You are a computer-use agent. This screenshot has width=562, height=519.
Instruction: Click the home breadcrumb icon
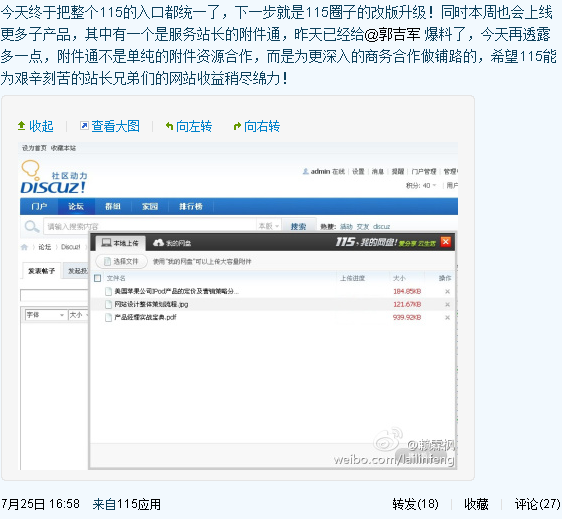24,247
